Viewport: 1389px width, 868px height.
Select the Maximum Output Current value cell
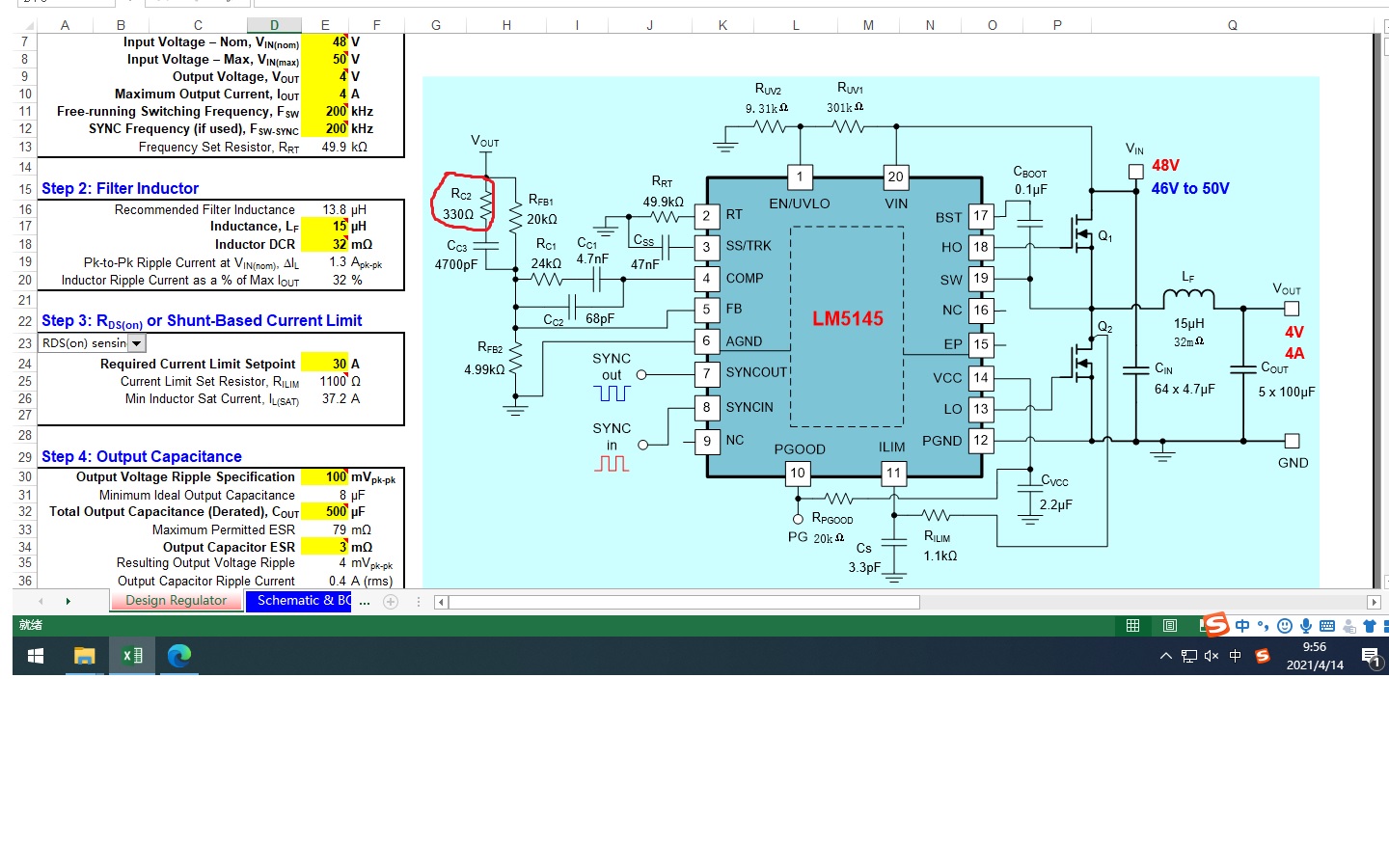325,95
